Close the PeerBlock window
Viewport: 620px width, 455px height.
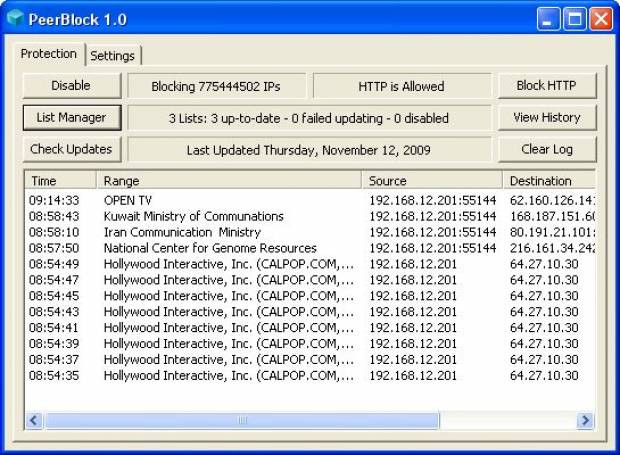(601, 19)
